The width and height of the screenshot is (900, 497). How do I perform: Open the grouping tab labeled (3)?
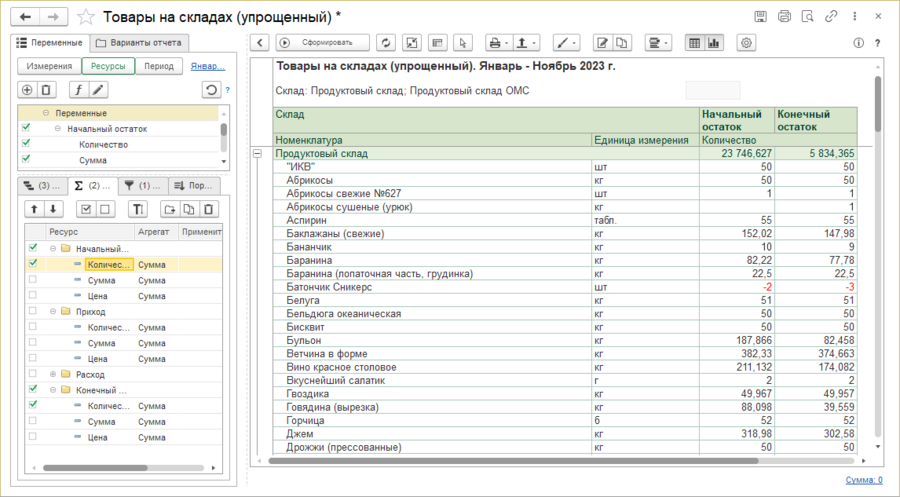click(x=42, y=185)
